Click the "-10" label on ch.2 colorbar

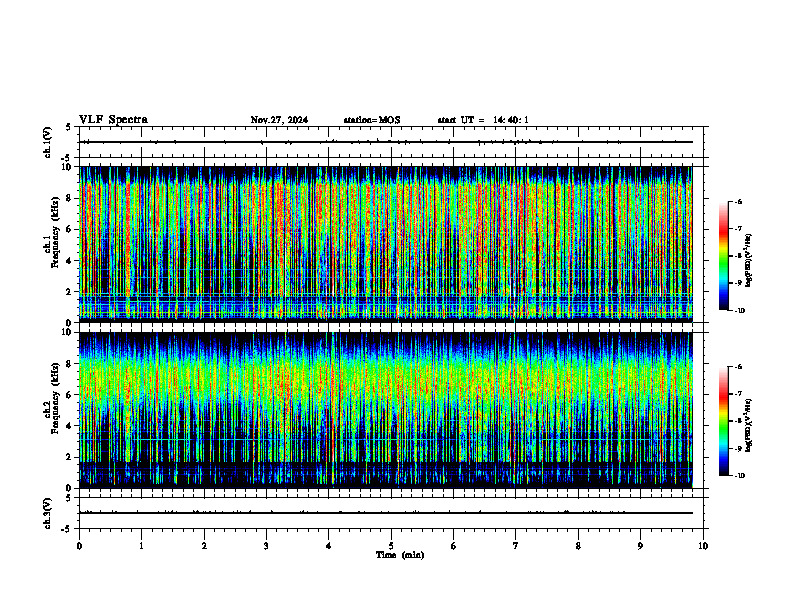[x=739, y=476]
